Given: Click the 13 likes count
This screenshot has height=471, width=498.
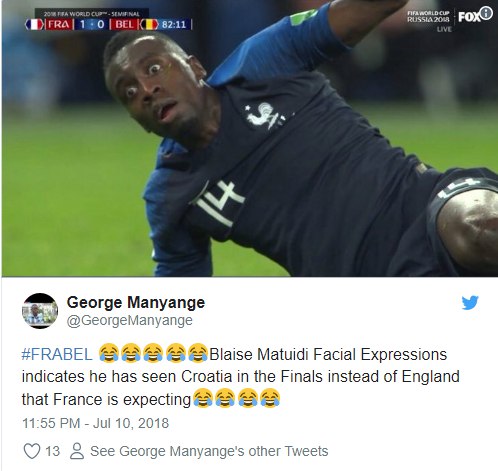Looking at the screenshot, I should [x=52, y=451].
